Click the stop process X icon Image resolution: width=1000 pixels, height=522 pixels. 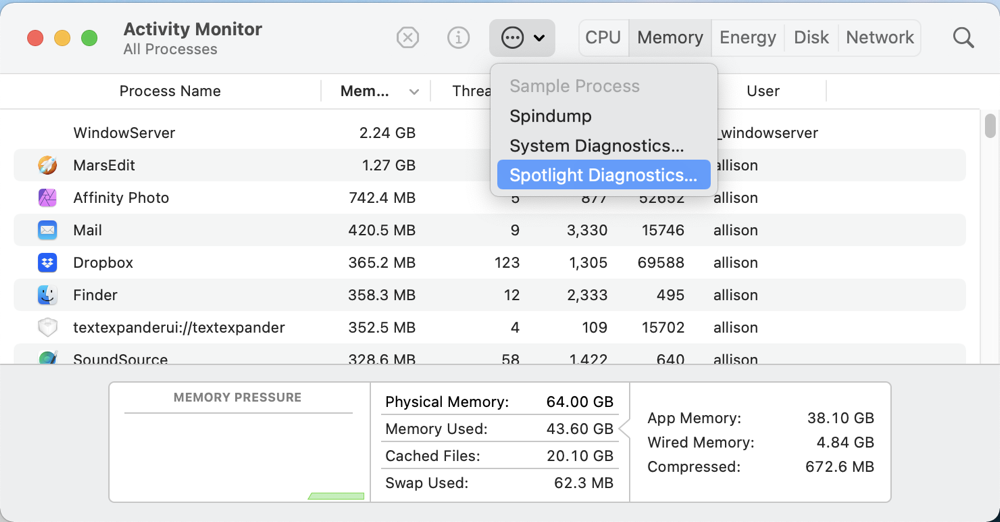tap(408, 38)
